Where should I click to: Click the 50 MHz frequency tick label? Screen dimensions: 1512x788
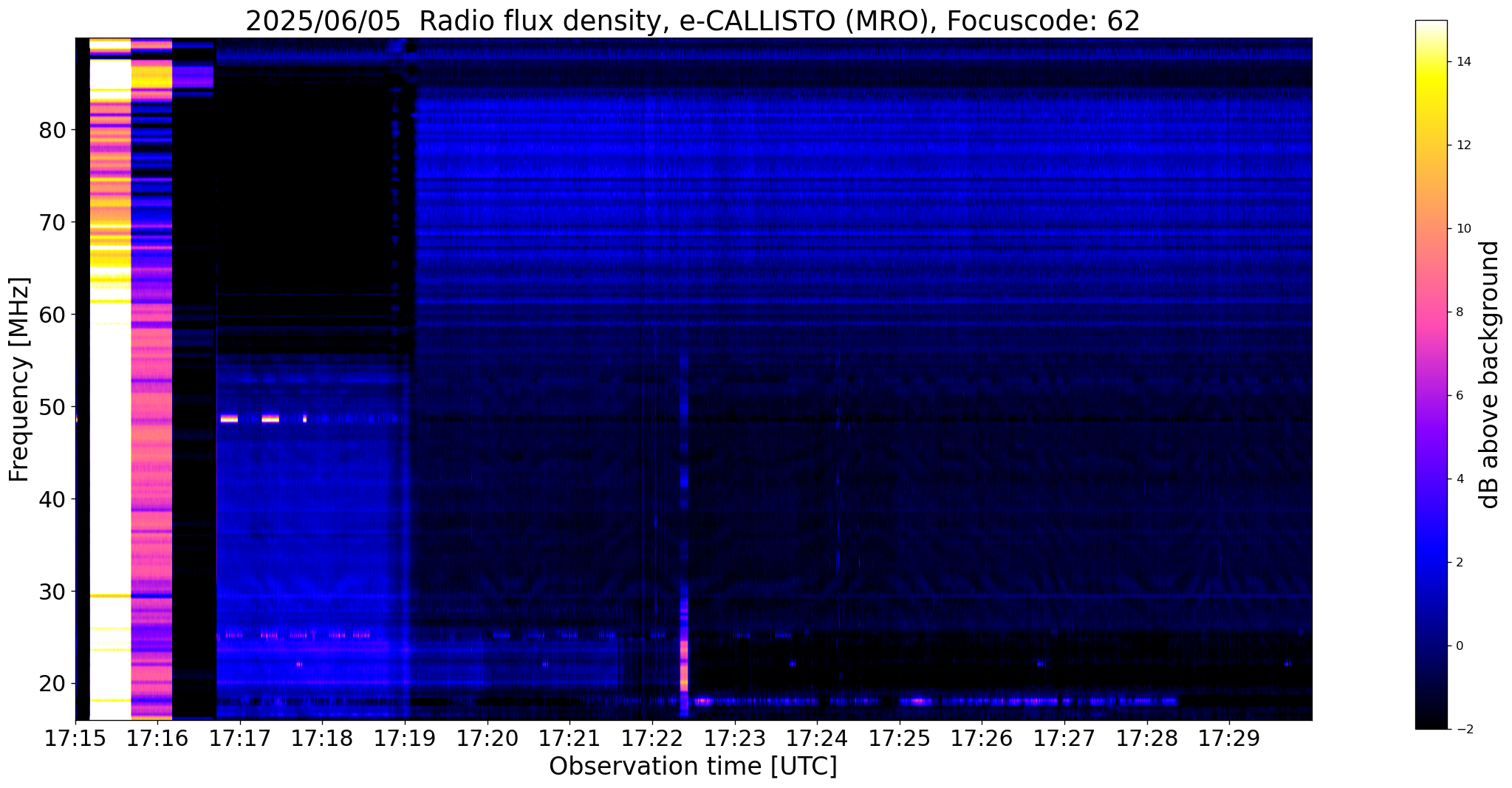tap(52, 407)
